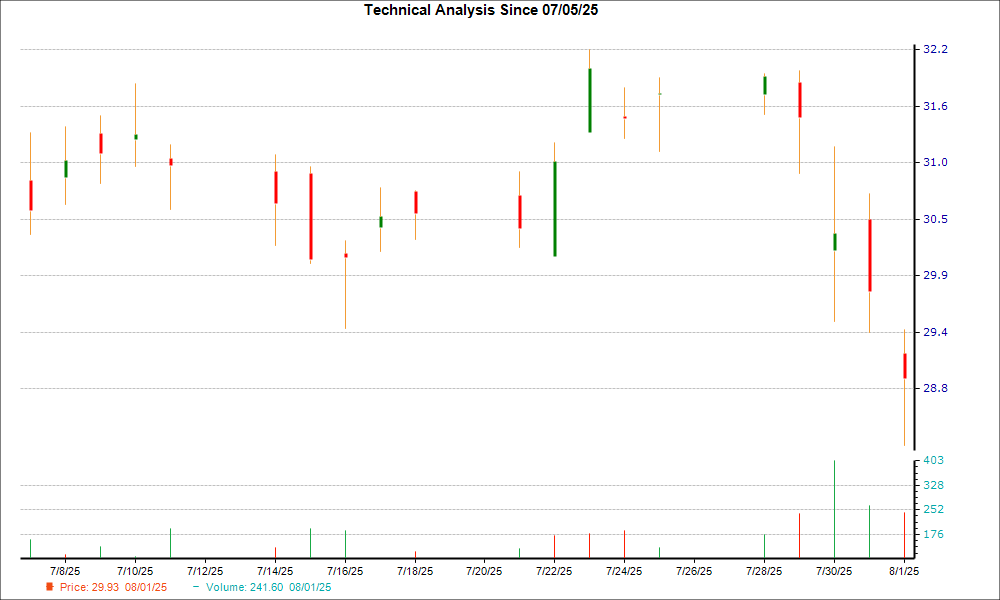
Task: Click the red volume bar on 8/1/25
Action: click(x=904, y=536)
